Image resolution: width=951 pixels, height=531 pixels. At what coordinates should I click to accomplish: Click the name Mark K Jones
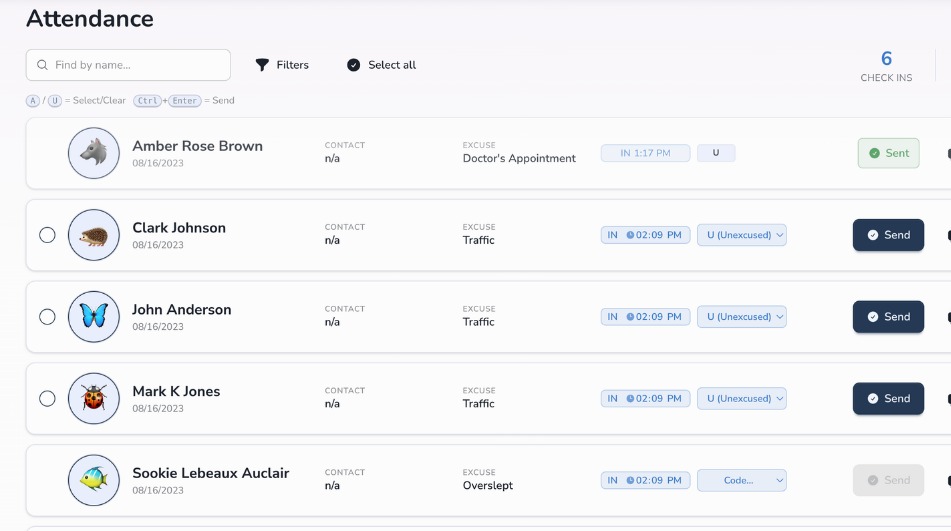tap(176, 392)
